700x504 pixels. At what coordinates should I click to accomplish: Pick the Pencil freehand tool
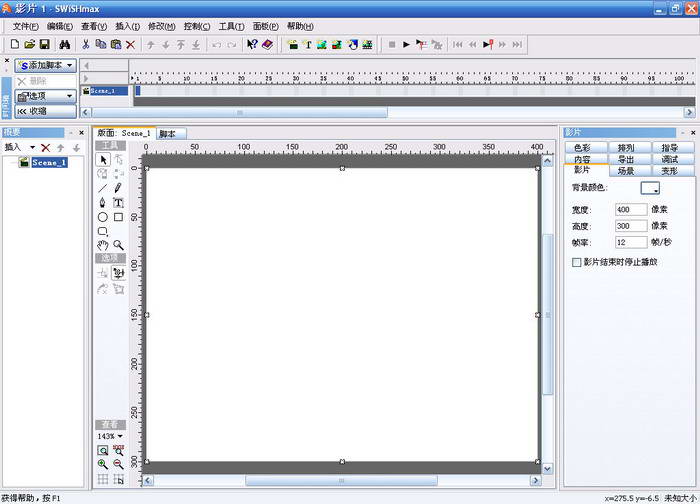[118, 187]
